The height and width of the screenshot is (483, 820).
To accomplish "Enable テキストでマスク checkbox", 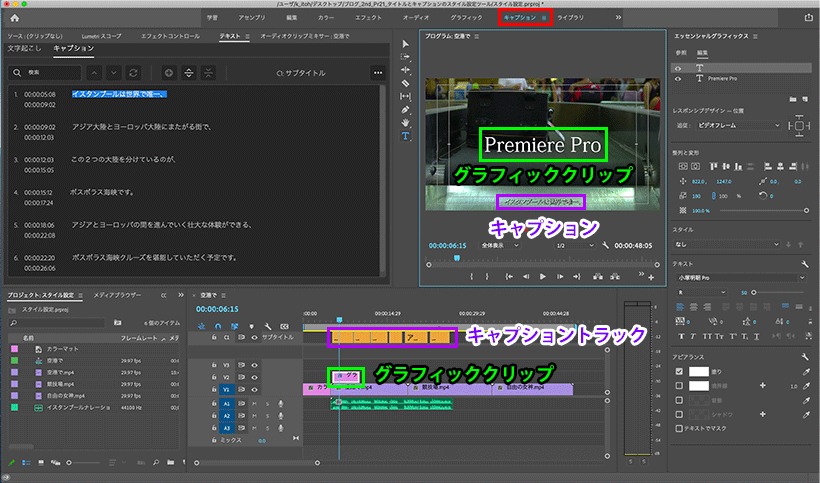I will pyautogui.click(x=679, y=428).
